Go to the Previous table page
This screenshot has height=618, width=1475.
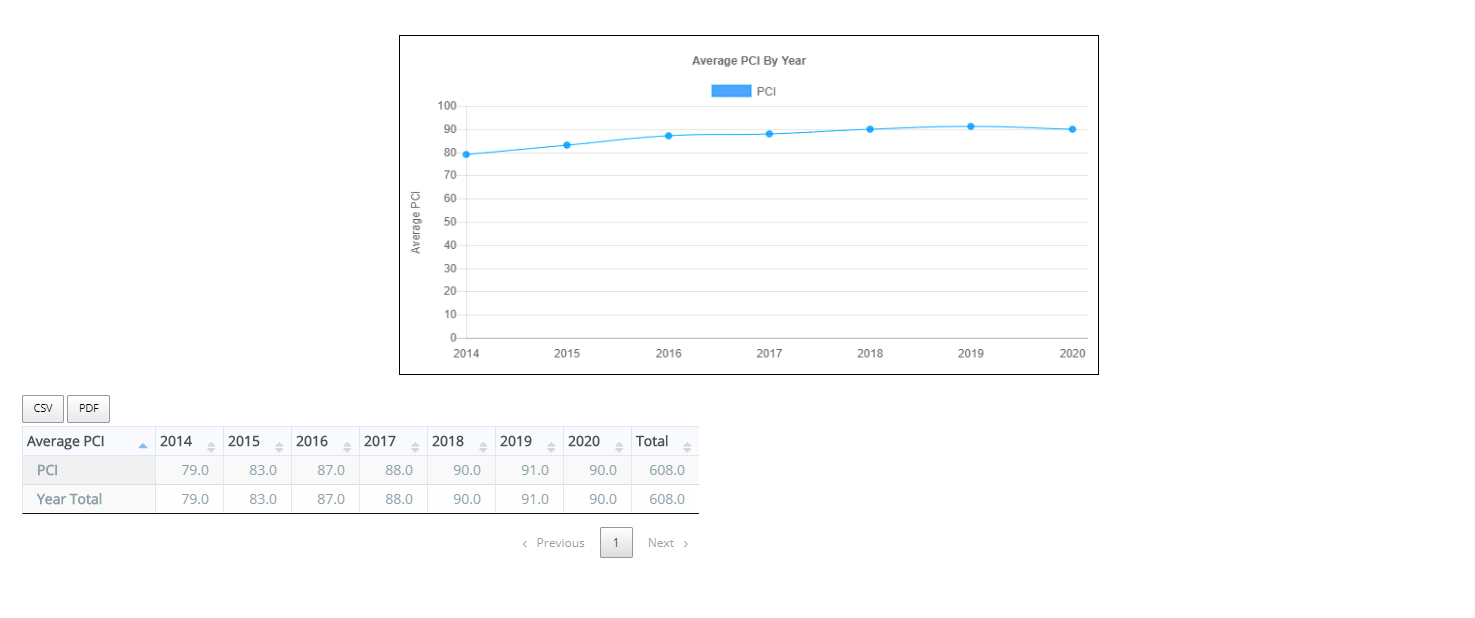click(x=553, y=543)
